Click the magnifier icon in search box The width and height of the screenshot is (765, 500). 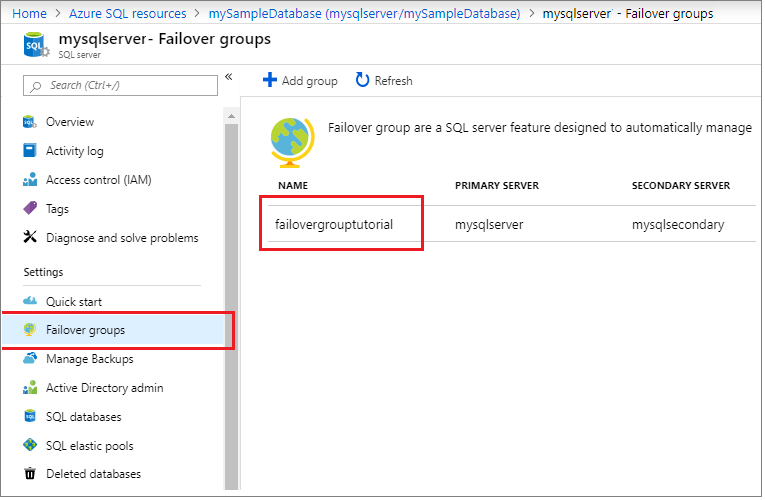coord(36,86)
